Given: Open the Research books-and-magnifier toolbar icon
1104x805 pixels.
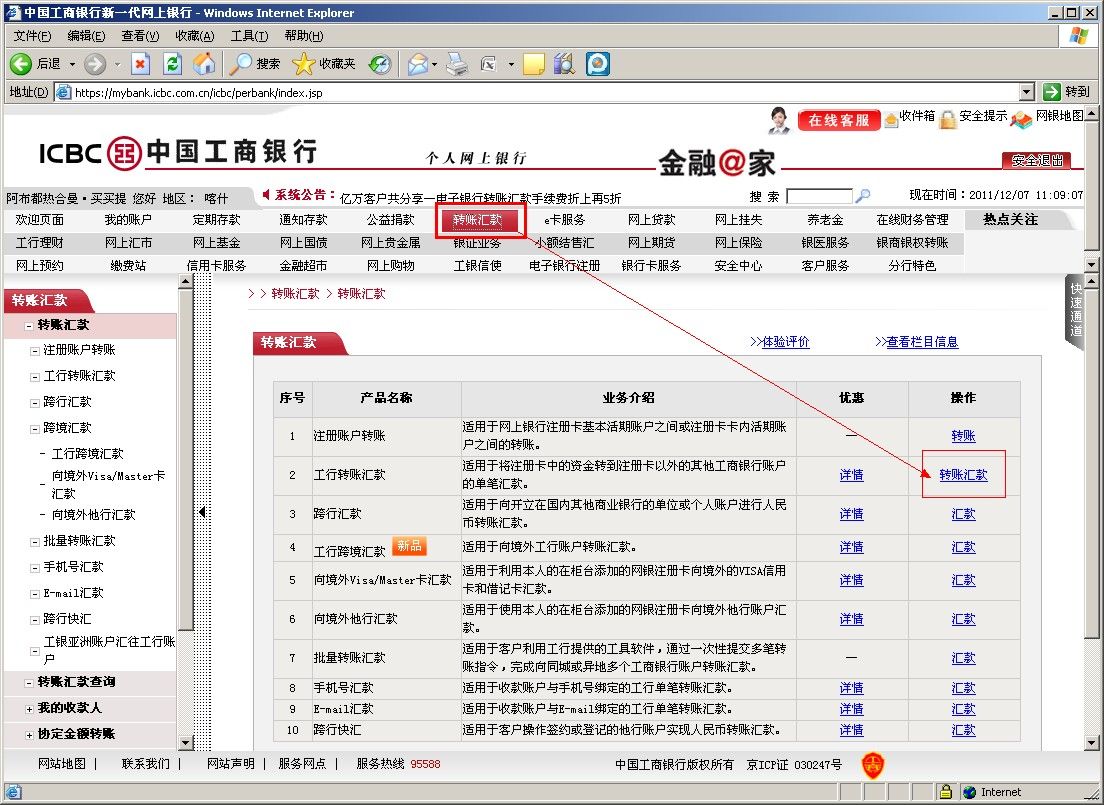Looking at the screenshot, I should coord(564,64).
